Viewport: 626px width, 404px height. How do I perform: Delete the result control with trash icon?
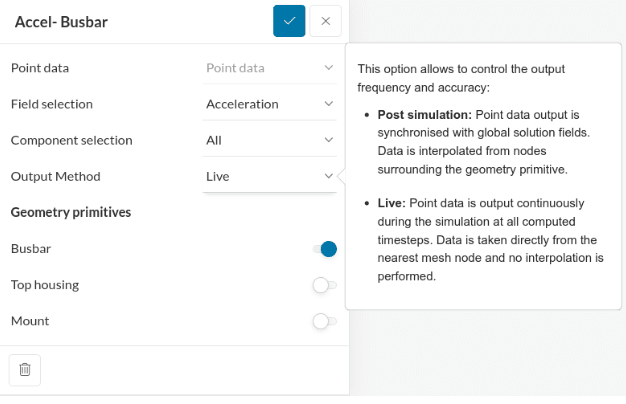pos(25,369)
